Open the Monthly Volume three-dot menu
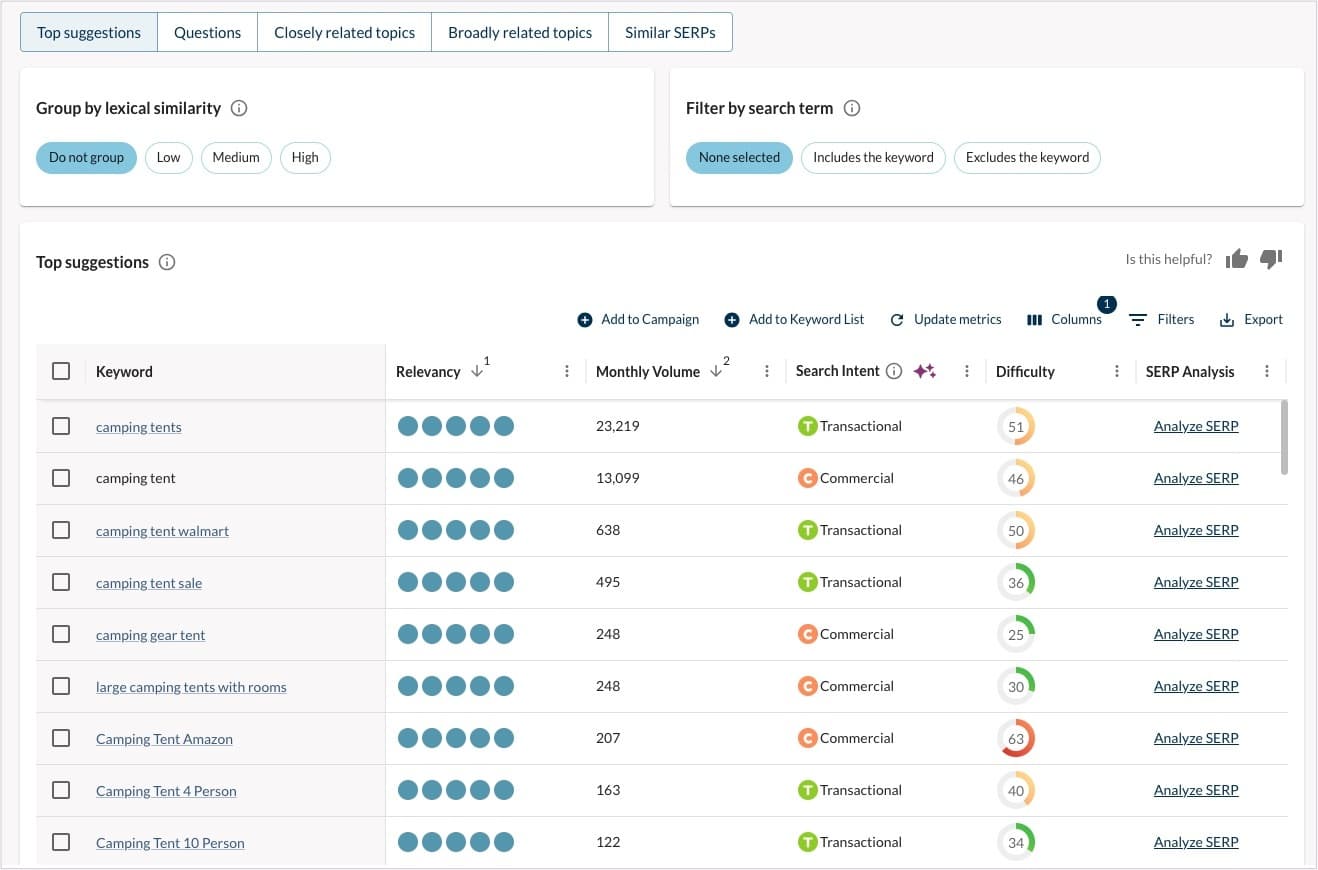 coord(766,371)
